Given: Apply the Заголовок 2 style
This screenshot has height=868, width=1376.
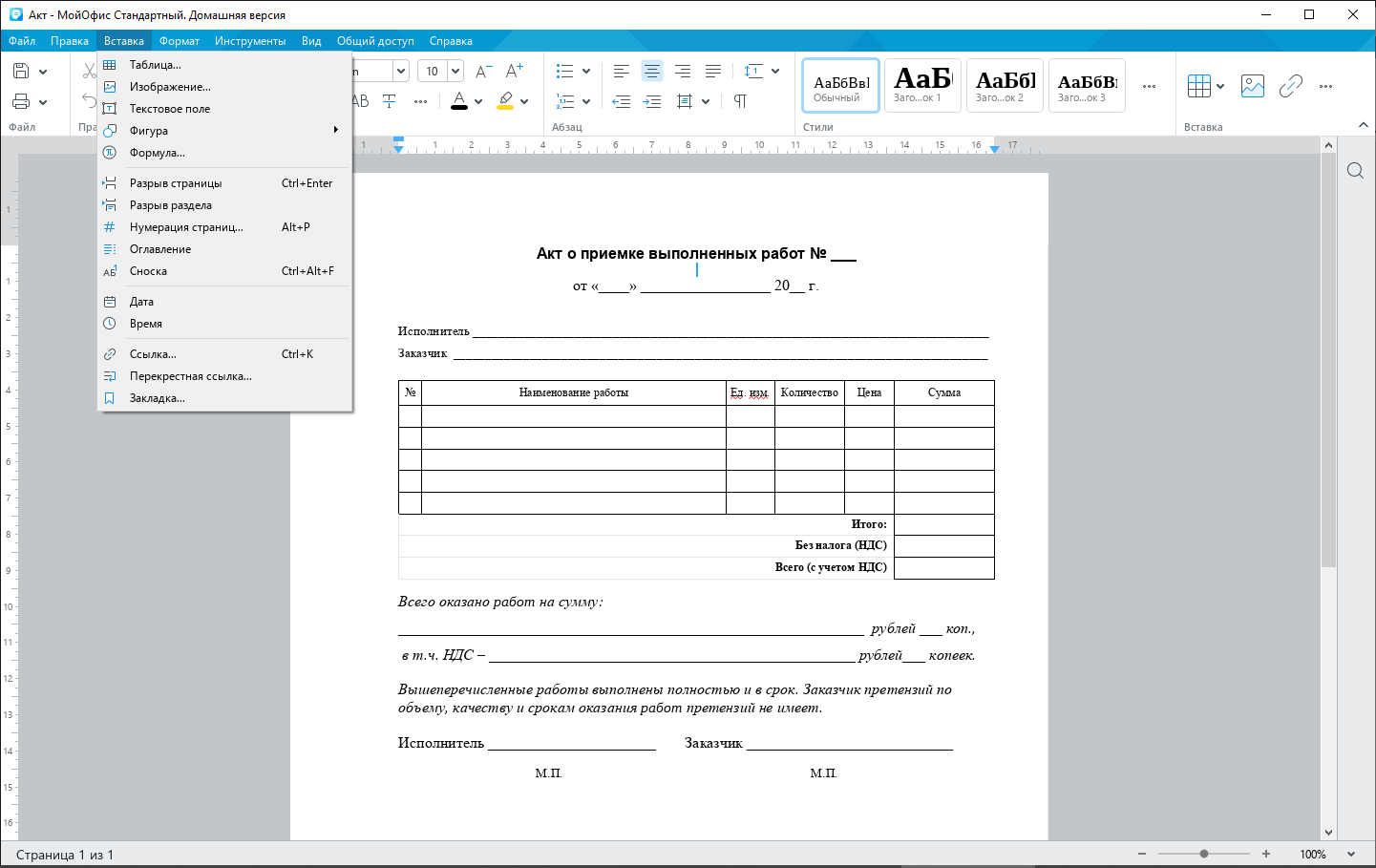Looking at the screenshot, I should pos(1006,86).
